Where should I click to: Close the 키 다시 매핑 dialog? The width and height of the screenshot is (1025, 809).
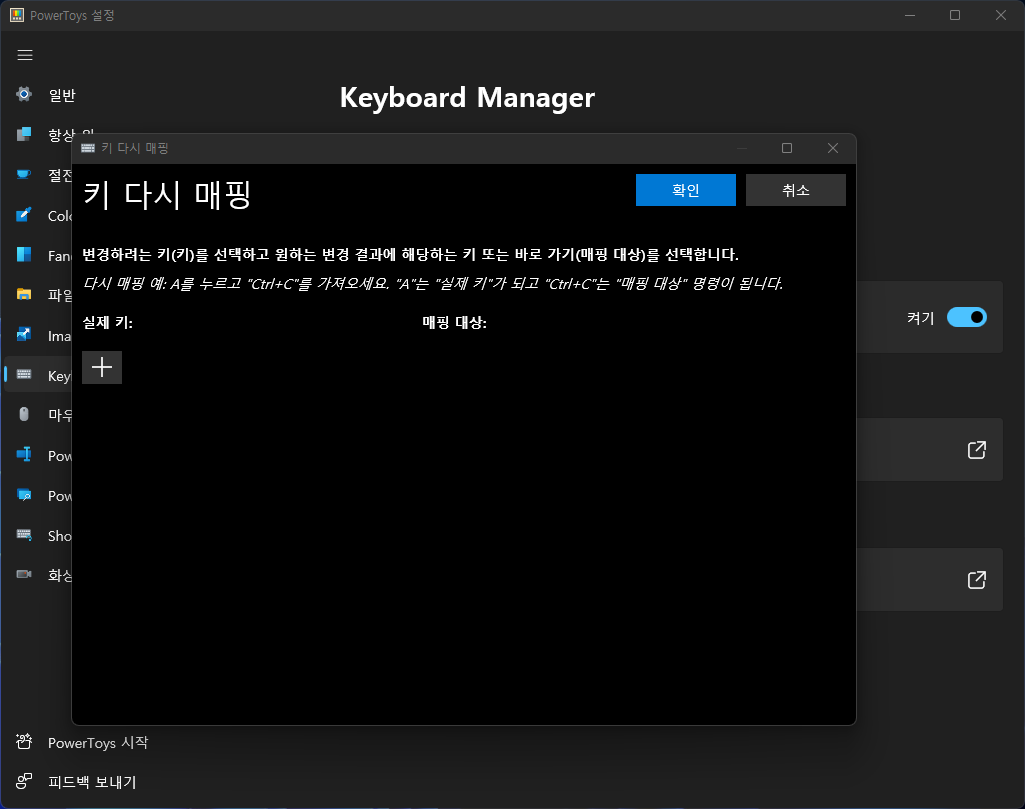tap(833, 148)
